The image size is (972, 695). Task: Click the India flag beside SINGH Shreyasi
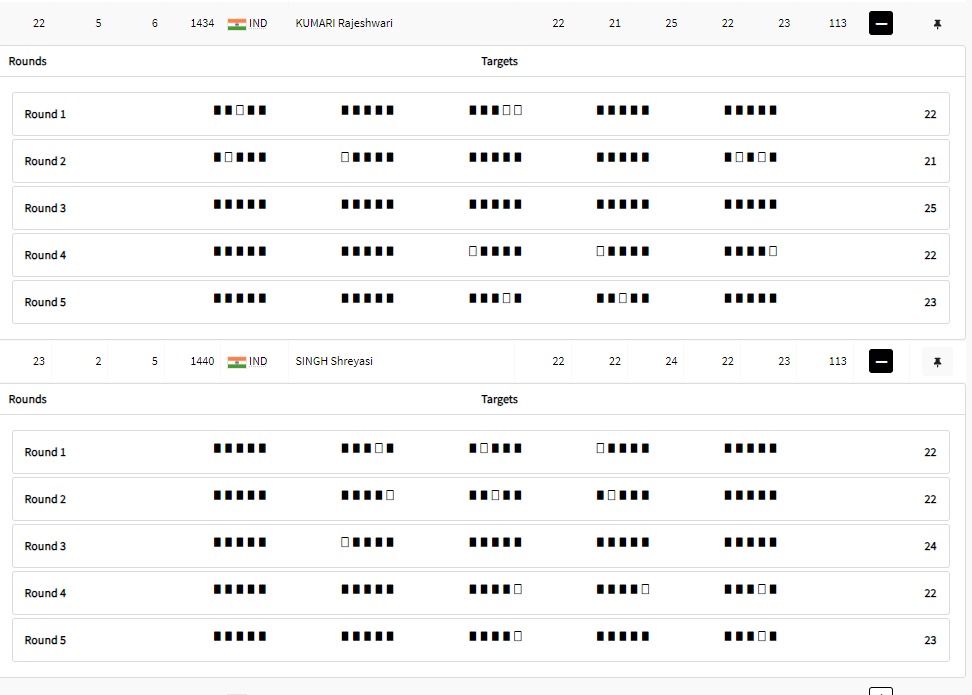[x=237, y=362]
